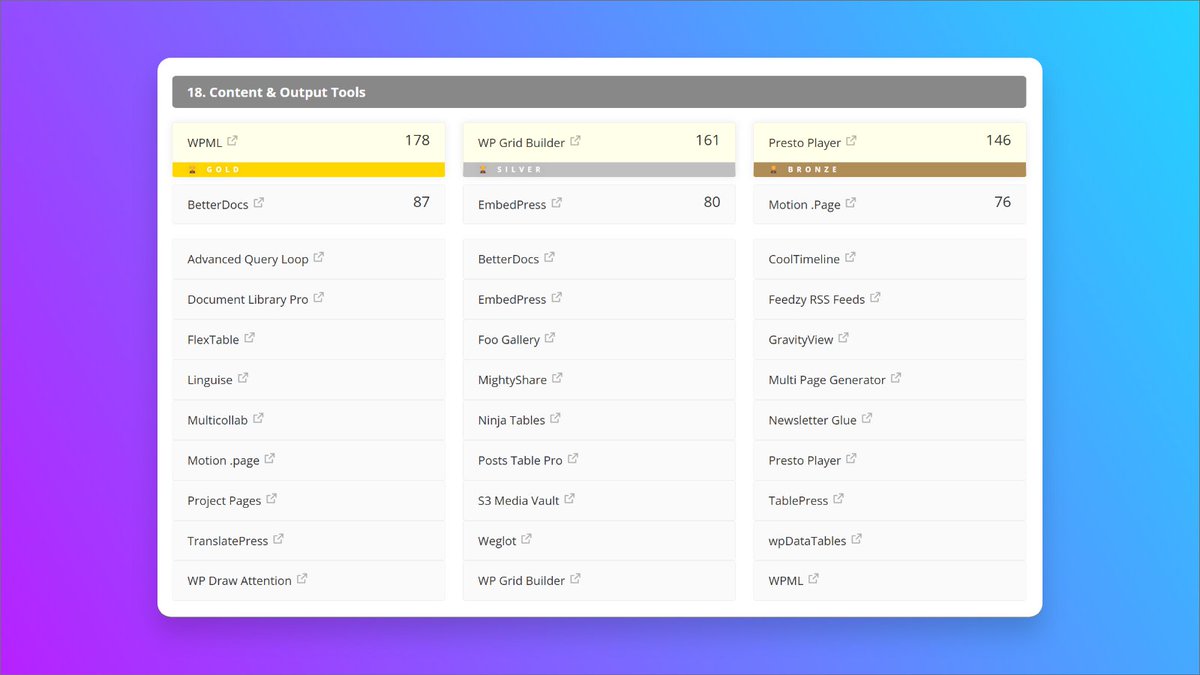Viewport: 1200px width, 675px height.
Task: Click external link icon of gold-ranked WPML
Action: [x=233, y=141]
